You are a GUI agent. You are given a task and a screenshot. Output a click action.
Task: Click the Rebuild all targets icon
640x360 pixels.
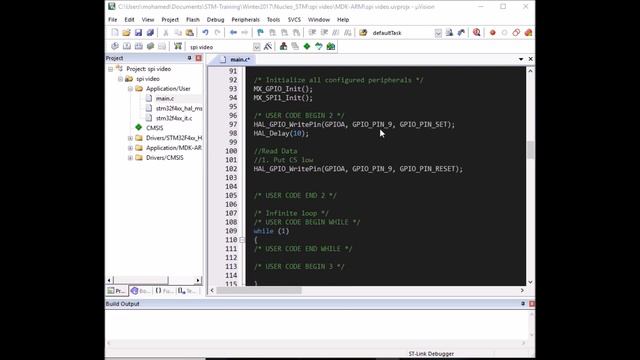tap(139, 47)
